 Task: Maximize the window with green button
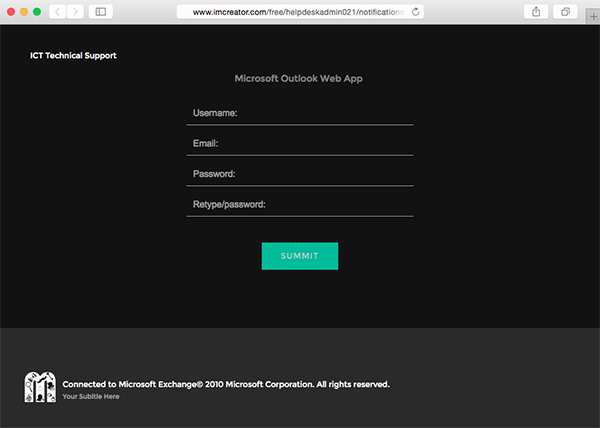[x=37, y=12]
